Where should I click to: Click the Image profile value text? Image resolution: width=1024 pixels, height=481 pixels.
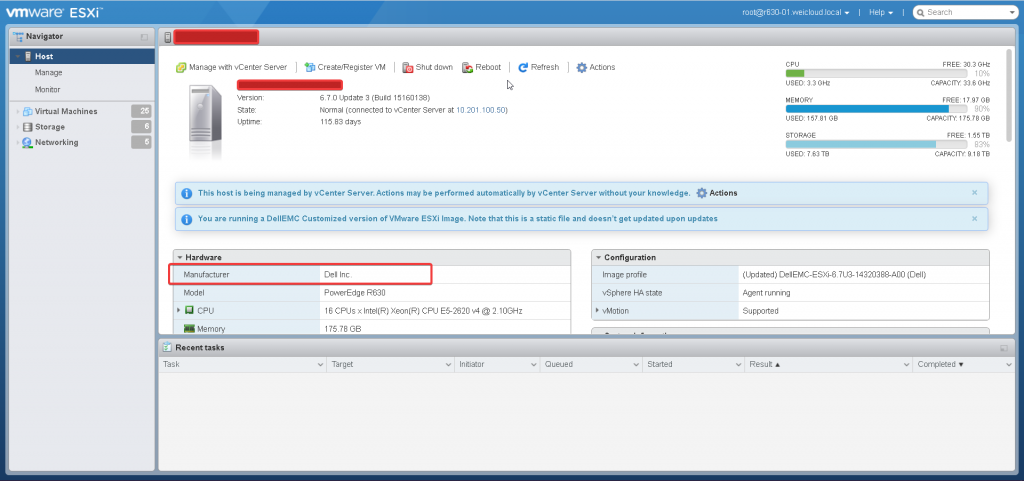[834, 275]
